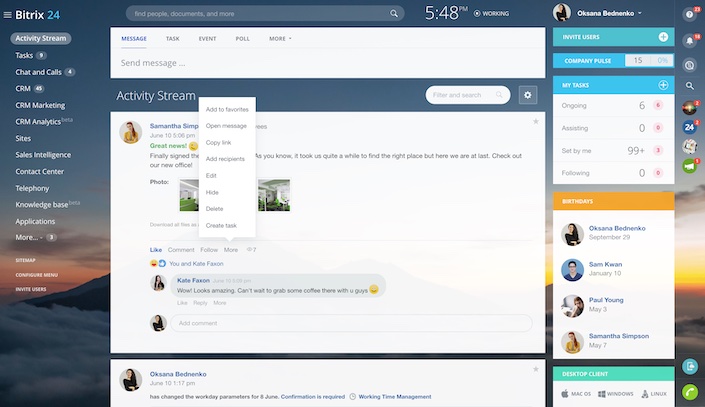The image size is (705, 407).
Task: Open the green megaphone announcements icon
Action: [690, 166]
